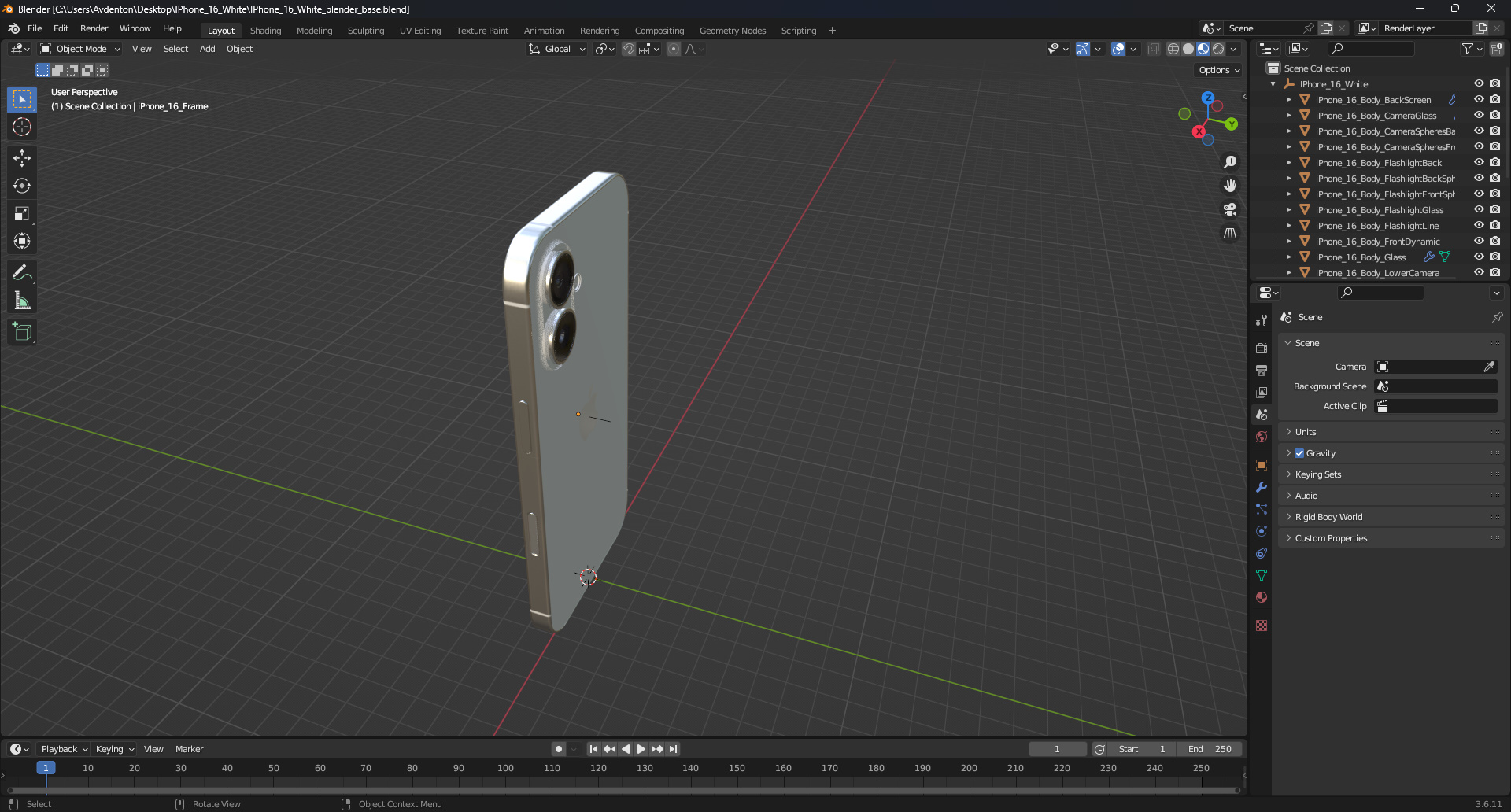Select the Cursor tool in toolbar
Screen dimensions: 1511x812
[22, 127]
